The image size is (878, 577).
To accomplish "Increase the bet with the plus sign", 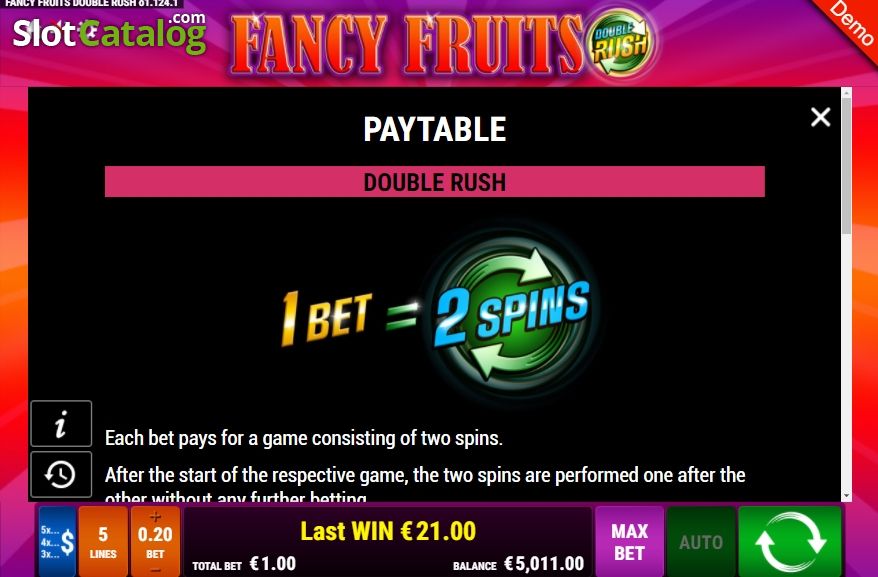I will (x=155, y=516).
